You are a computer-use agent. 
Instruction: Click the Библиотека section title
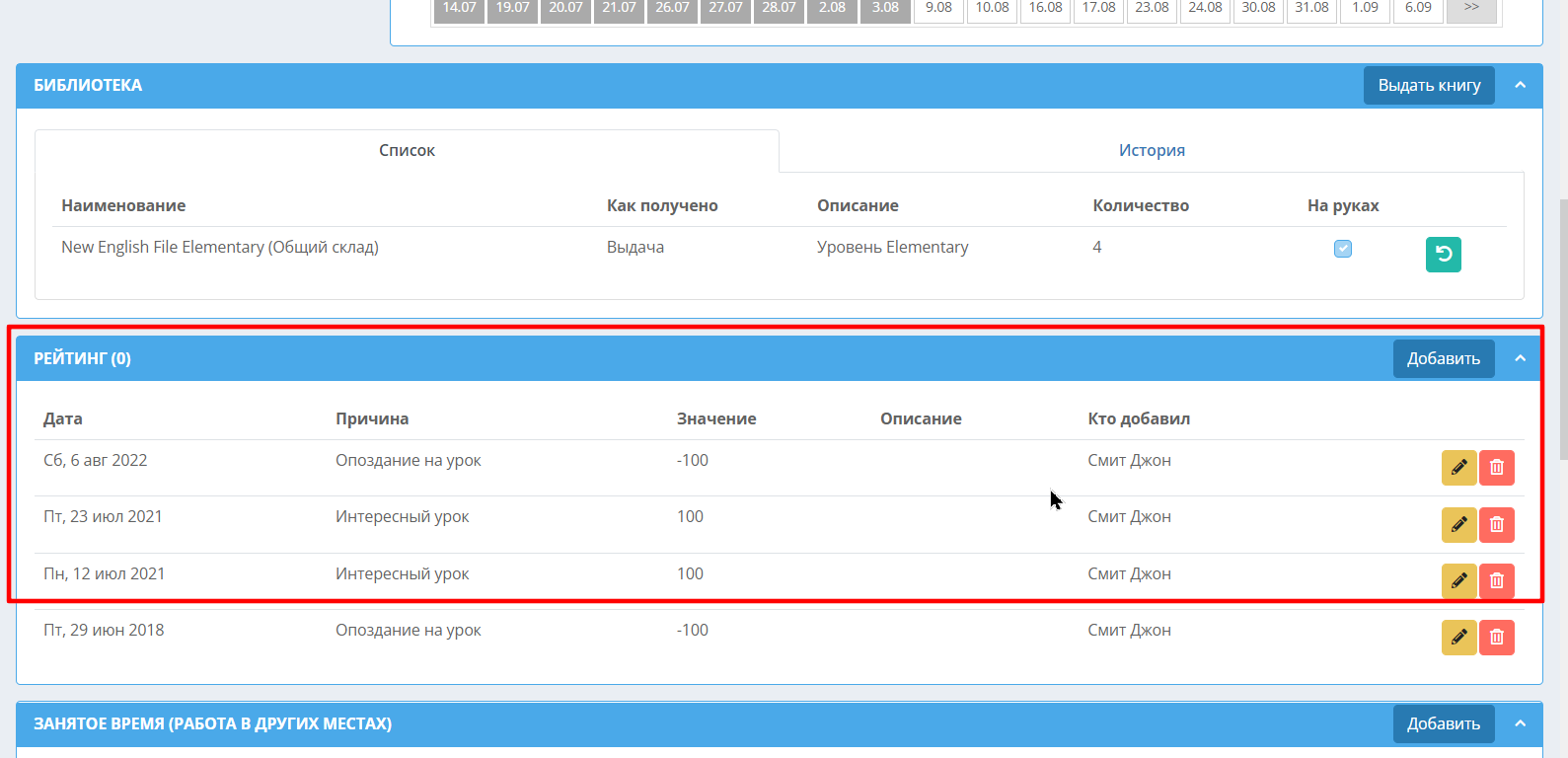click(x=88, y=86)
